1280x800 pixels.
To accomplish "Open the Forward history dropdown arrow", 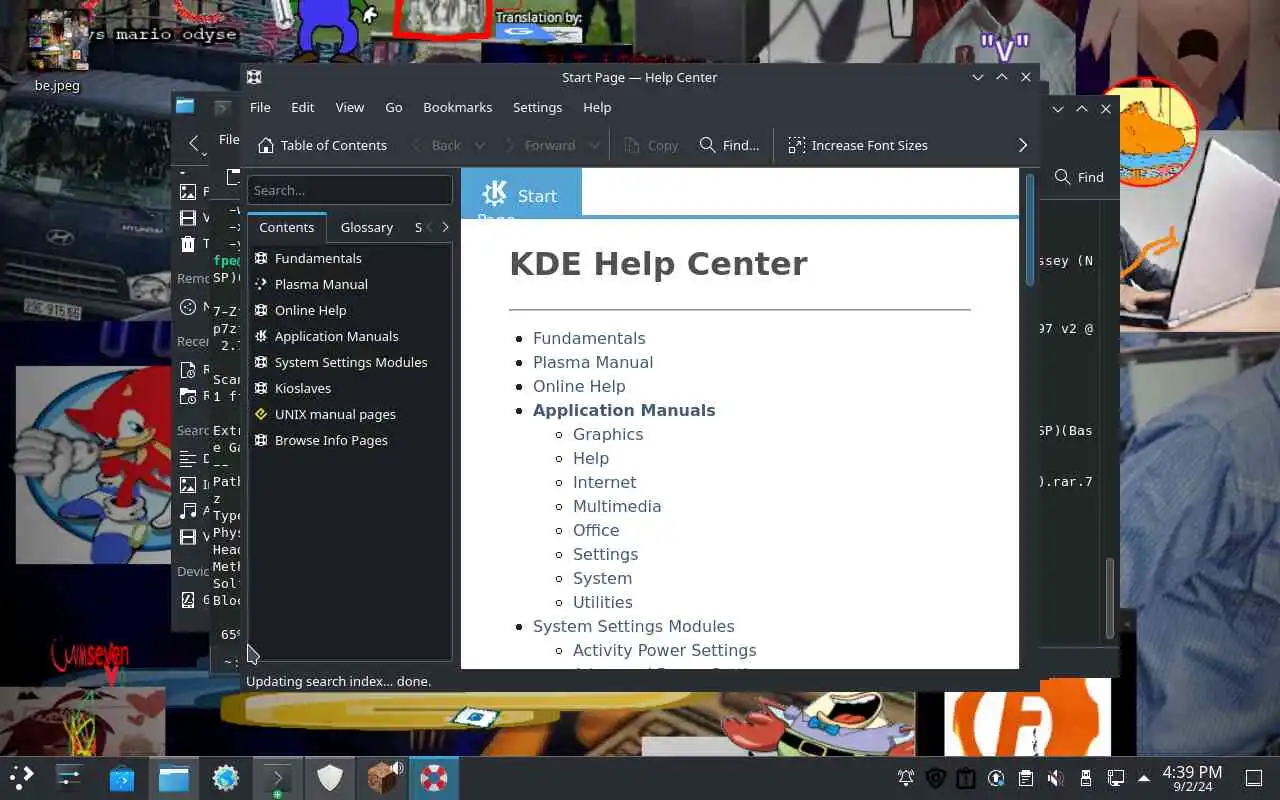I will pyautogui.click(x=594, y=145).
